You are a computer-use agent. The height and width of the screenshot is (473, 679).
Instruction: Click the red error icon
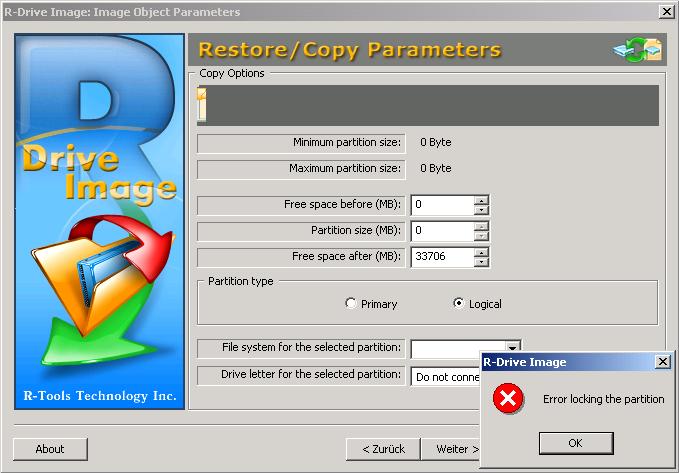[508, 398]
